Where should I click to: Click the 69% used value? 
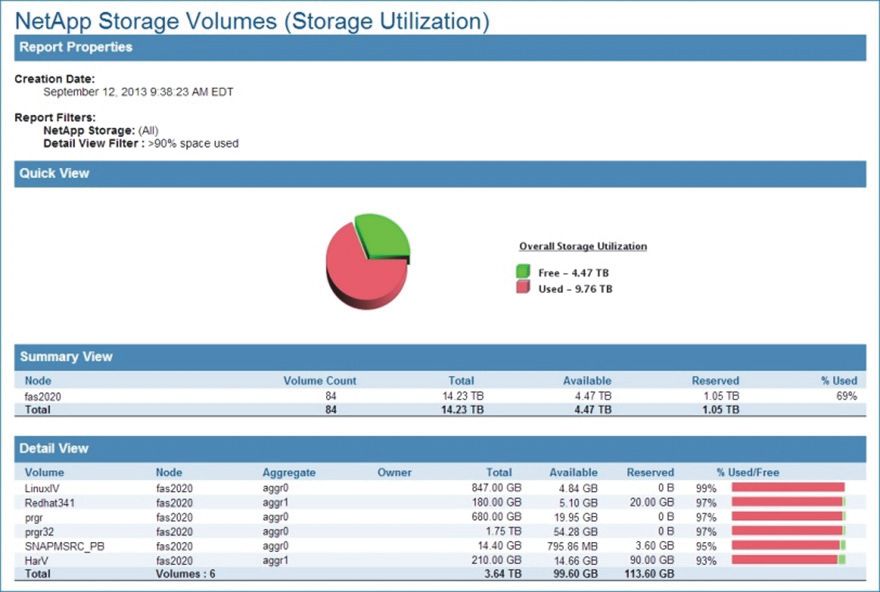(846, 396)
